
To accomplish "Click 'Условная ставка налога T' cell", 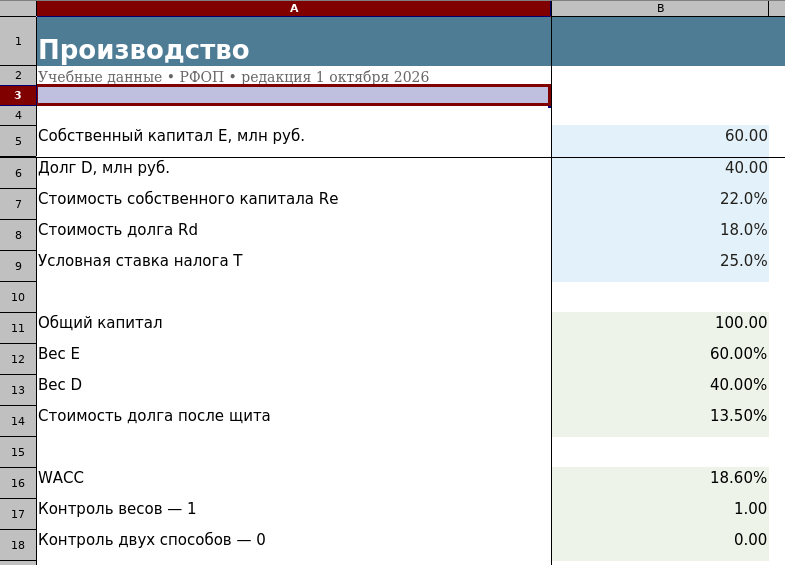I will click(294, 266).
